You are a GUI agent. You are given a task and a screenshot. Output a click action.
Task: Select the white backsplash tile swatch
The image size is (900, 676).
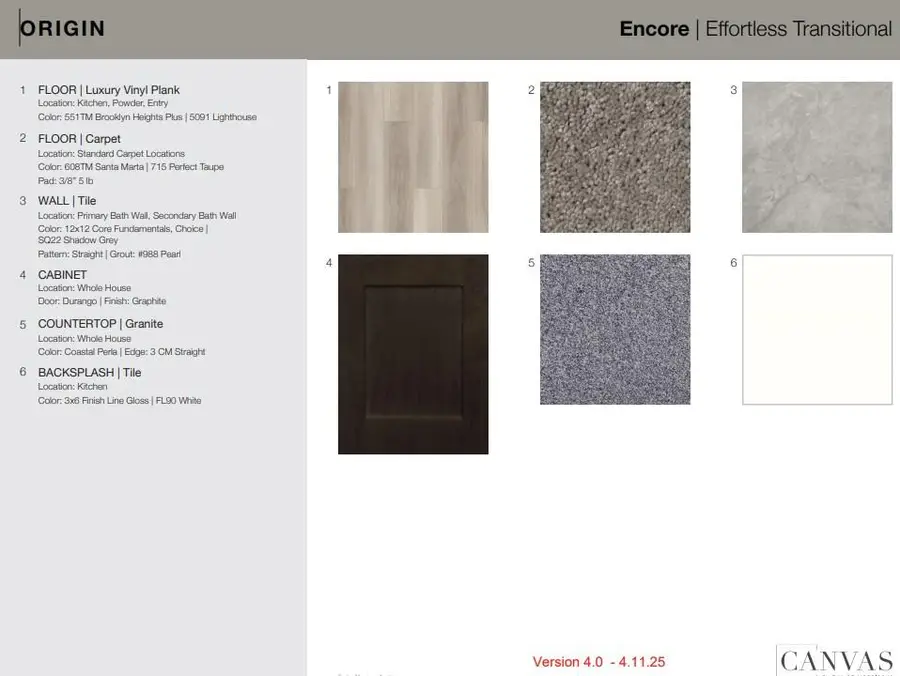pos(817,329)
